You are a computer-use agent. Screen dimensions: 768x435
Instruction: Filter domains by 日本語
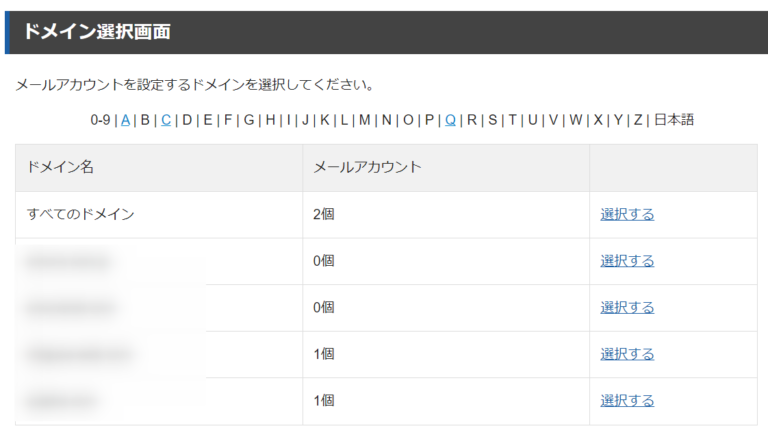click(674, 120)
